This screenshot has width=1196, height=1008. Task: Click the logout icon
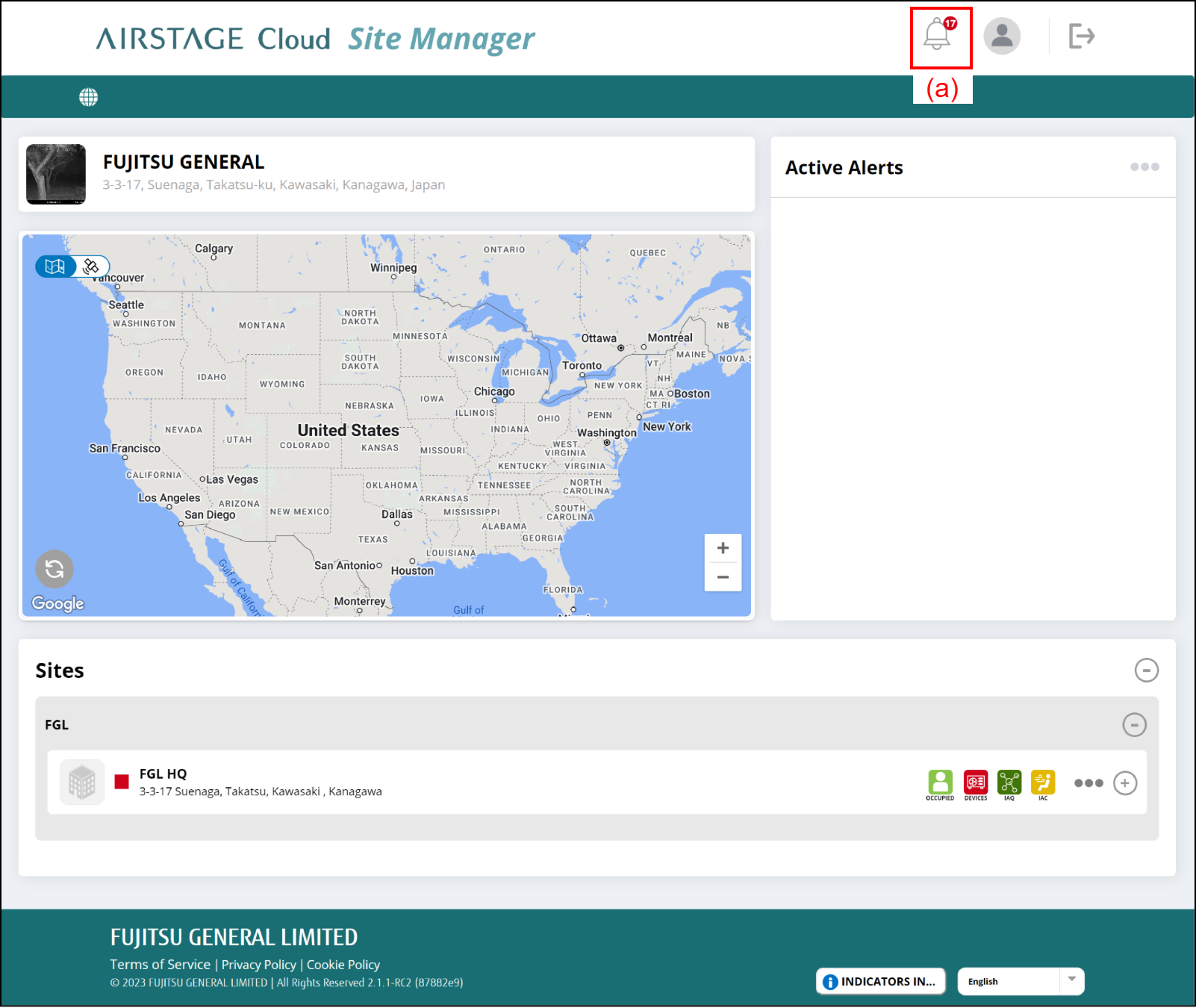click(1080, 36)
